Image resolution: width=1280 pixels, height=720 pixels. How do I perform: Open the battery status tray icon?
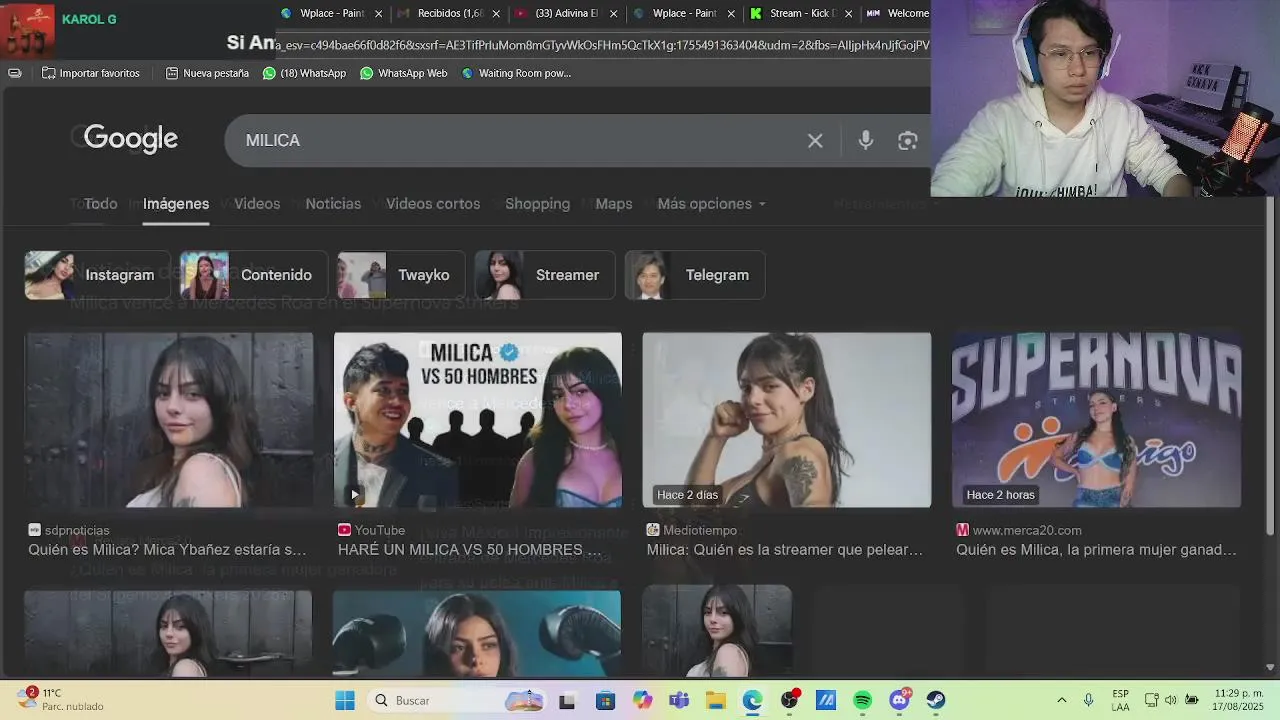(x=1192, y=700)
